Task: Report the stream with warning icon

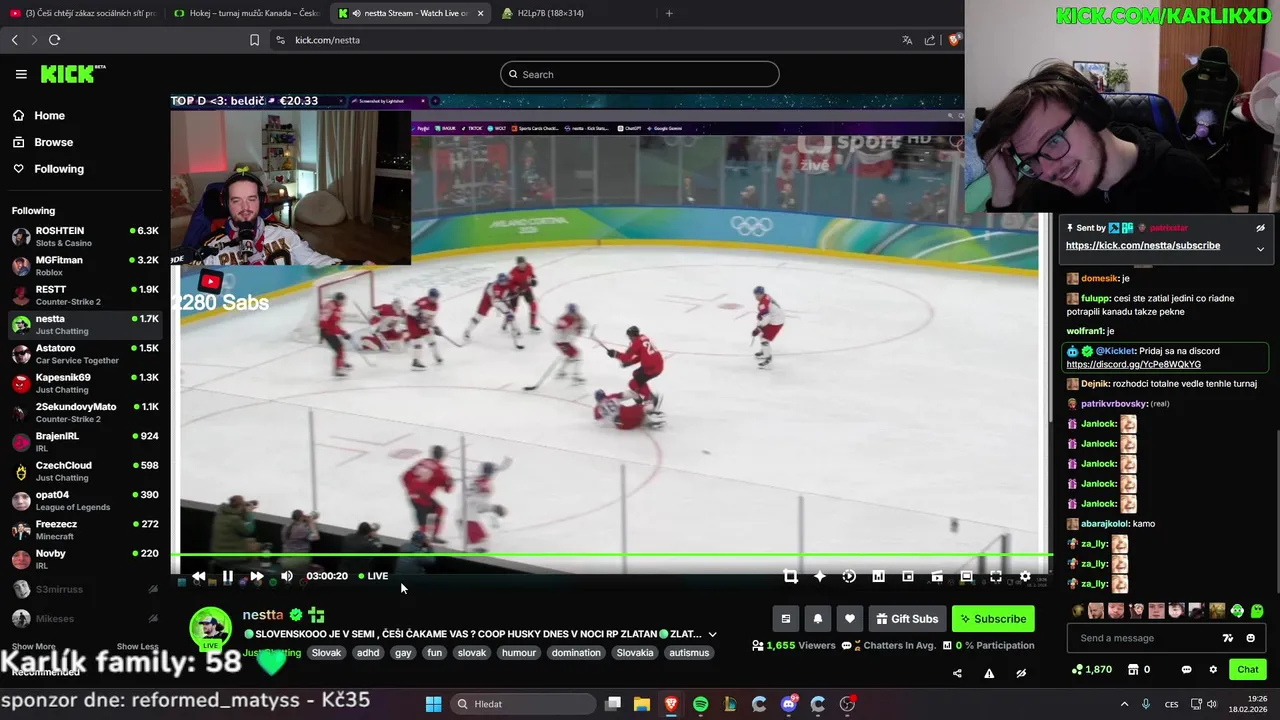Action: [x=989, y=673]
